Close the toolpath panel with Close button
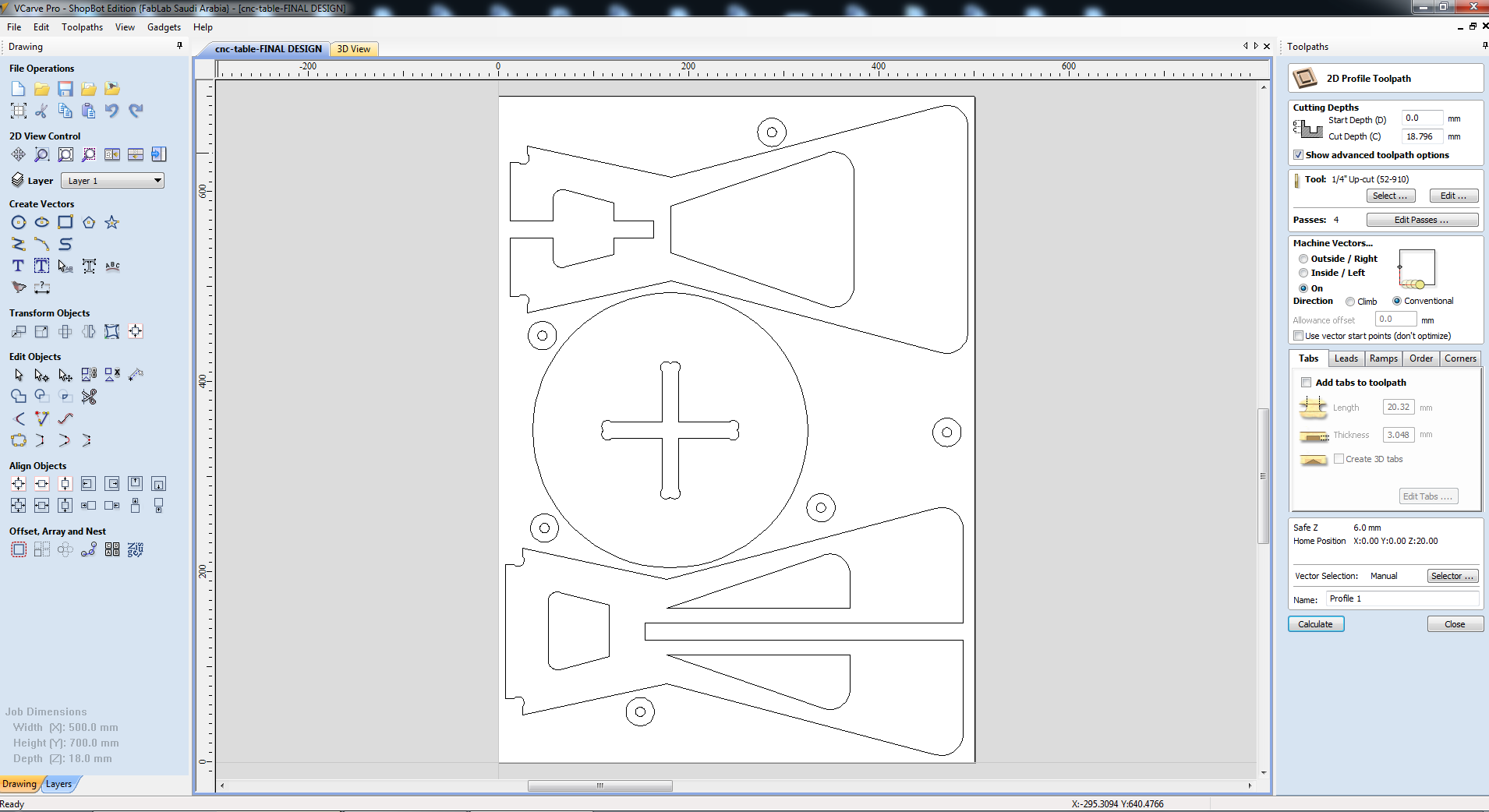Viewport: 1489px width, 812px height. 1455,624
